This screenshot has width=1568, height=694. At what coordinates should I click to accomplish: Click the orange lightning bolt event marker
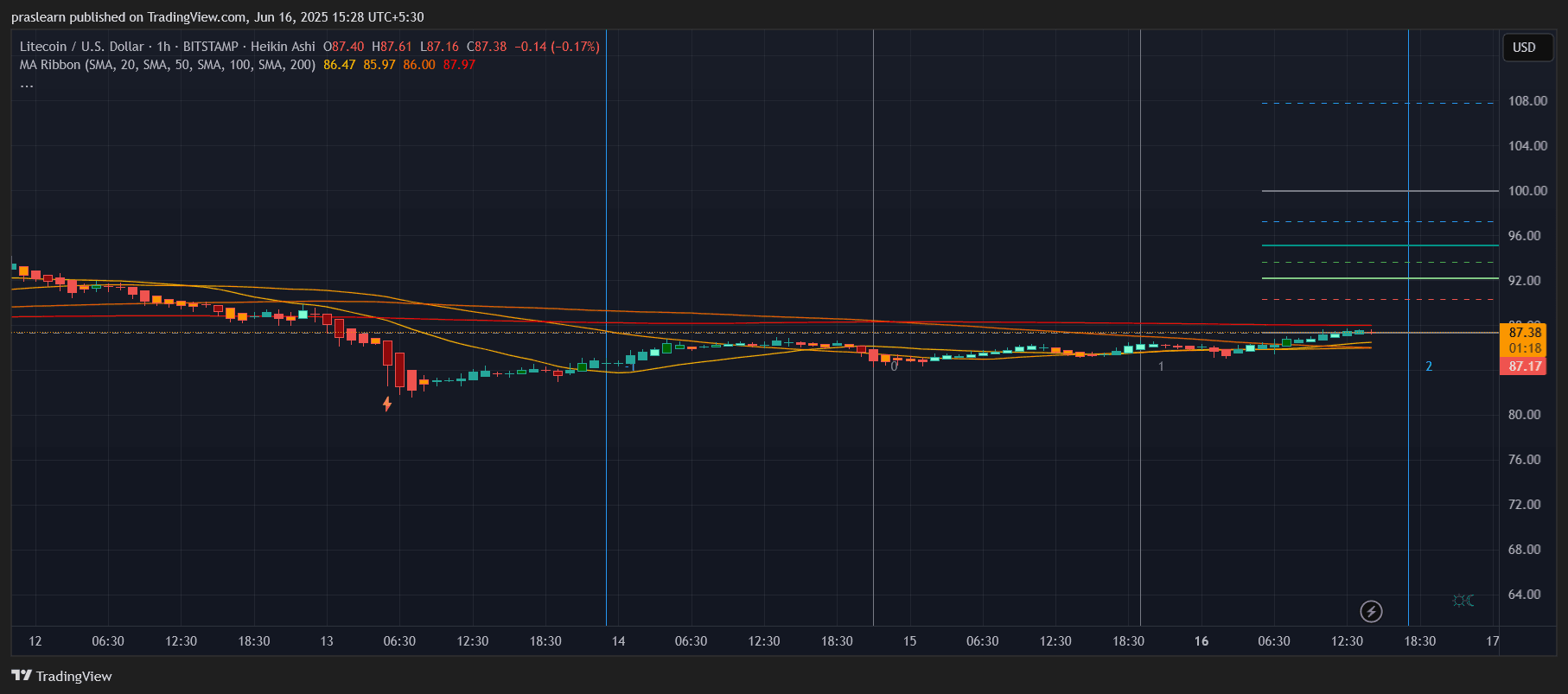point(387,404)
